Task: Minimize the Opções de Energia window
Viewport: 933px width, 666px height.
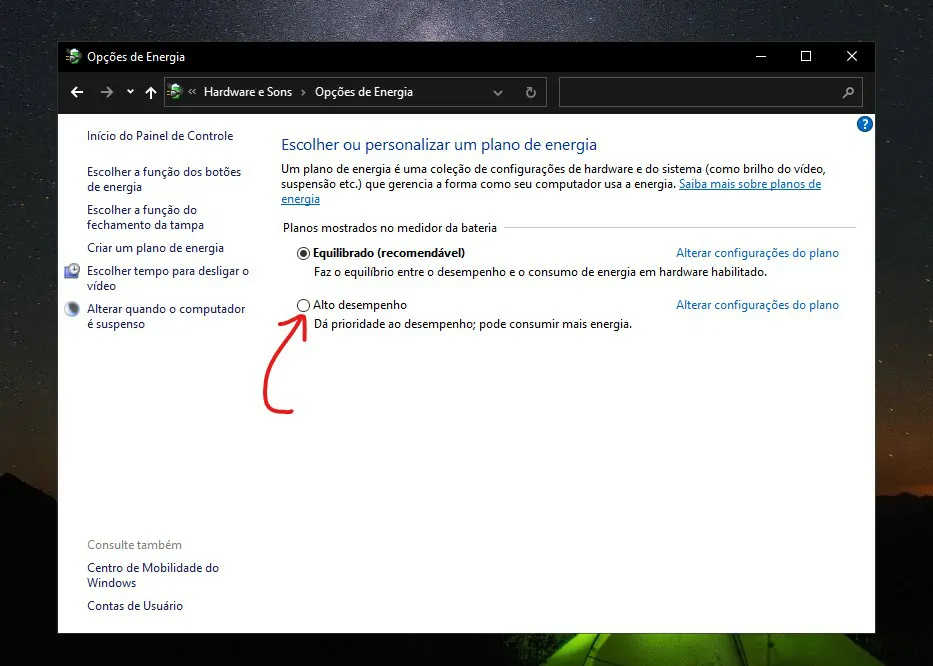Action: (760, 57)
